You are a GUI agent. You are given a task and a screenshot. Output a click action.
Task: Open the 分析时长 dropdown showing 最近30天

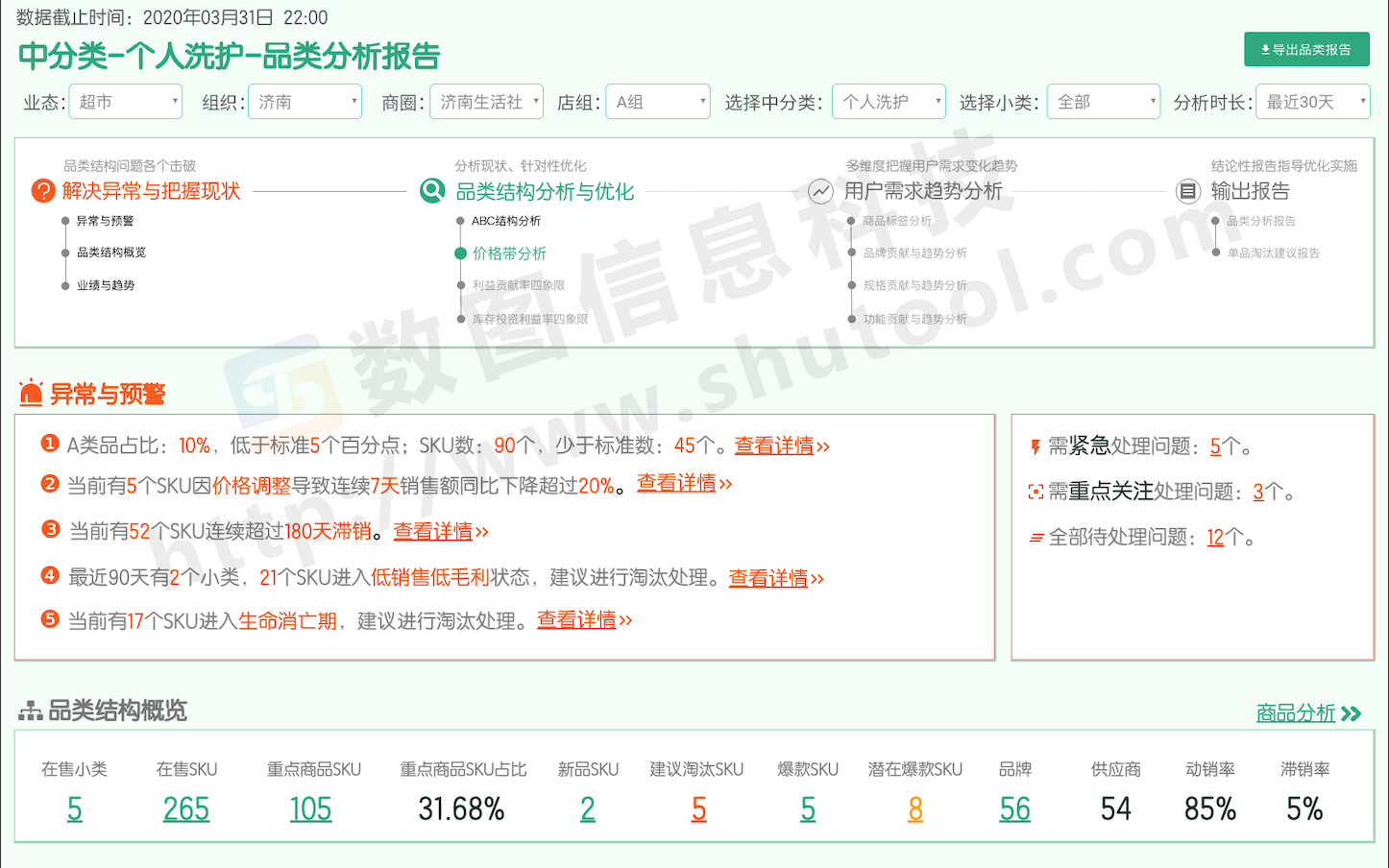tap(1312, 102)
